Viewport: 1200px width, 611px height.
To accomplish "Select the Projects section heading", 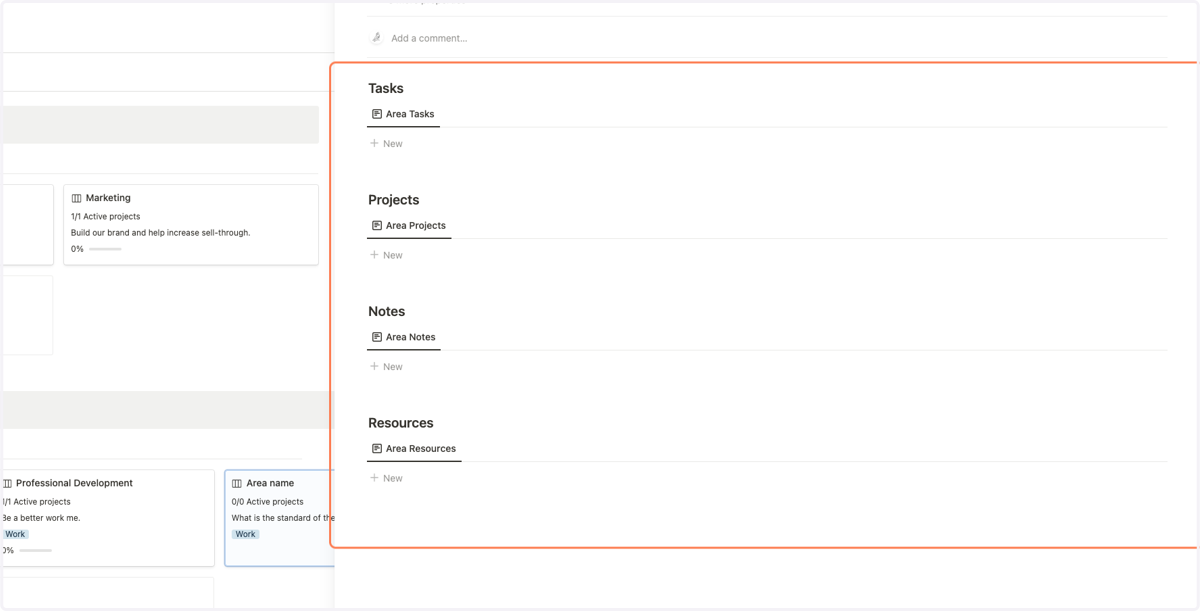I will [x=394, y=200].
